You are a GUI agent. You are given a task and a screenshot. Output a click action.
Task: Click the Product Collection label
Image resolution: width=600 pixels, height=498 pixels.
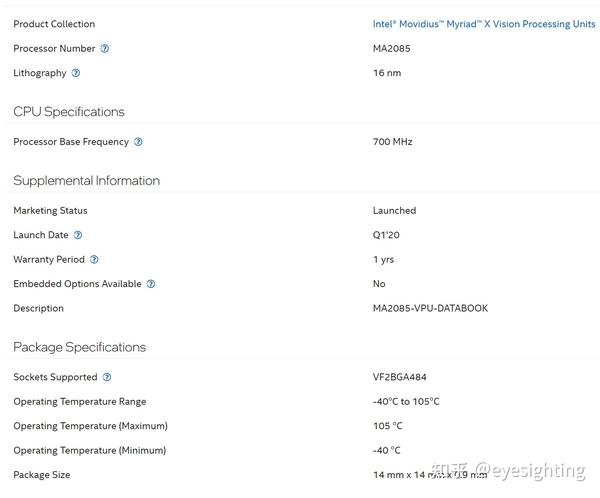pyautogui.click(x=54, y=24)
